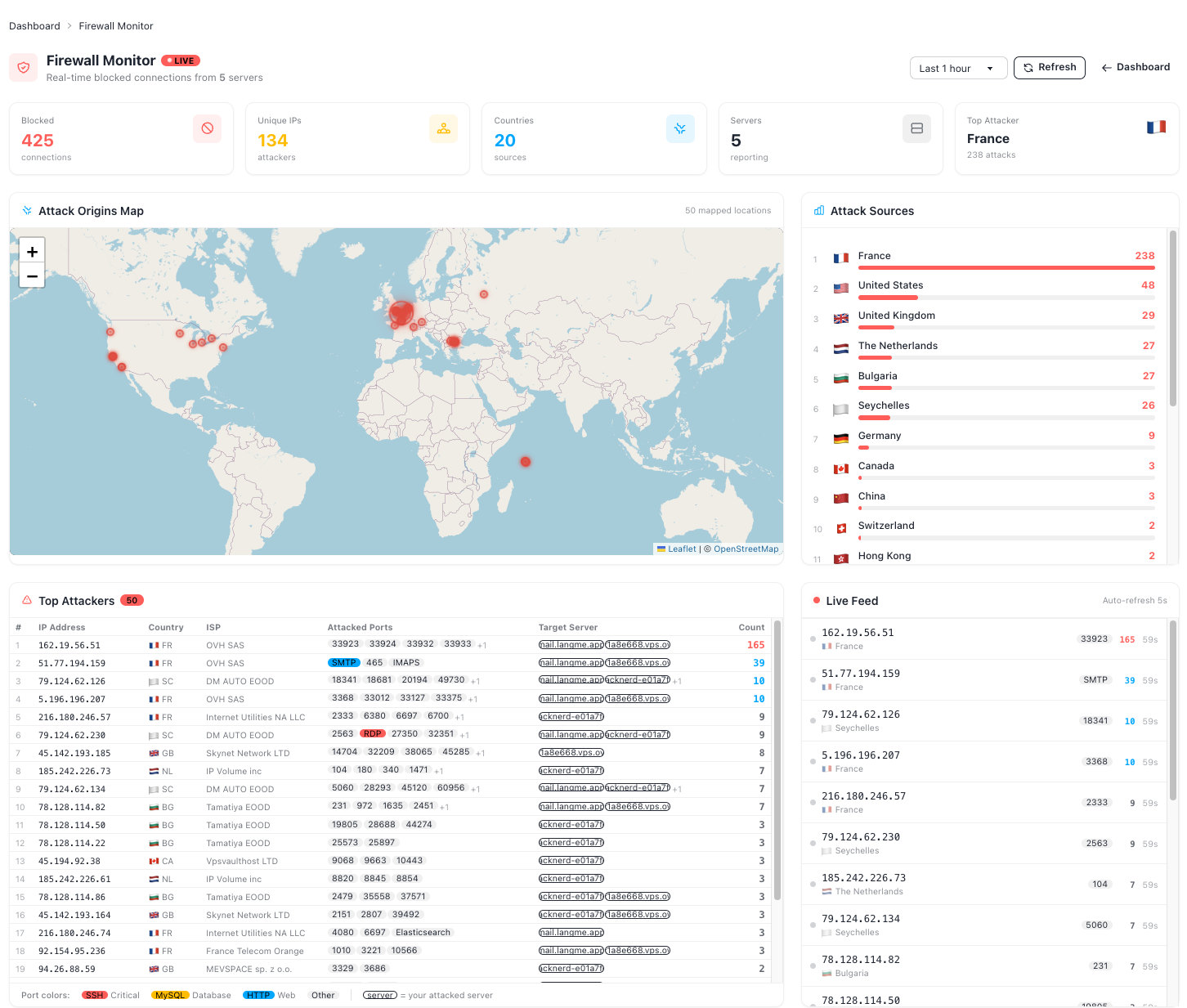Viewport: 1187px width, 1008px height.
Task: Click the Dashboard breadcrumb
Action: click(34, 26)
